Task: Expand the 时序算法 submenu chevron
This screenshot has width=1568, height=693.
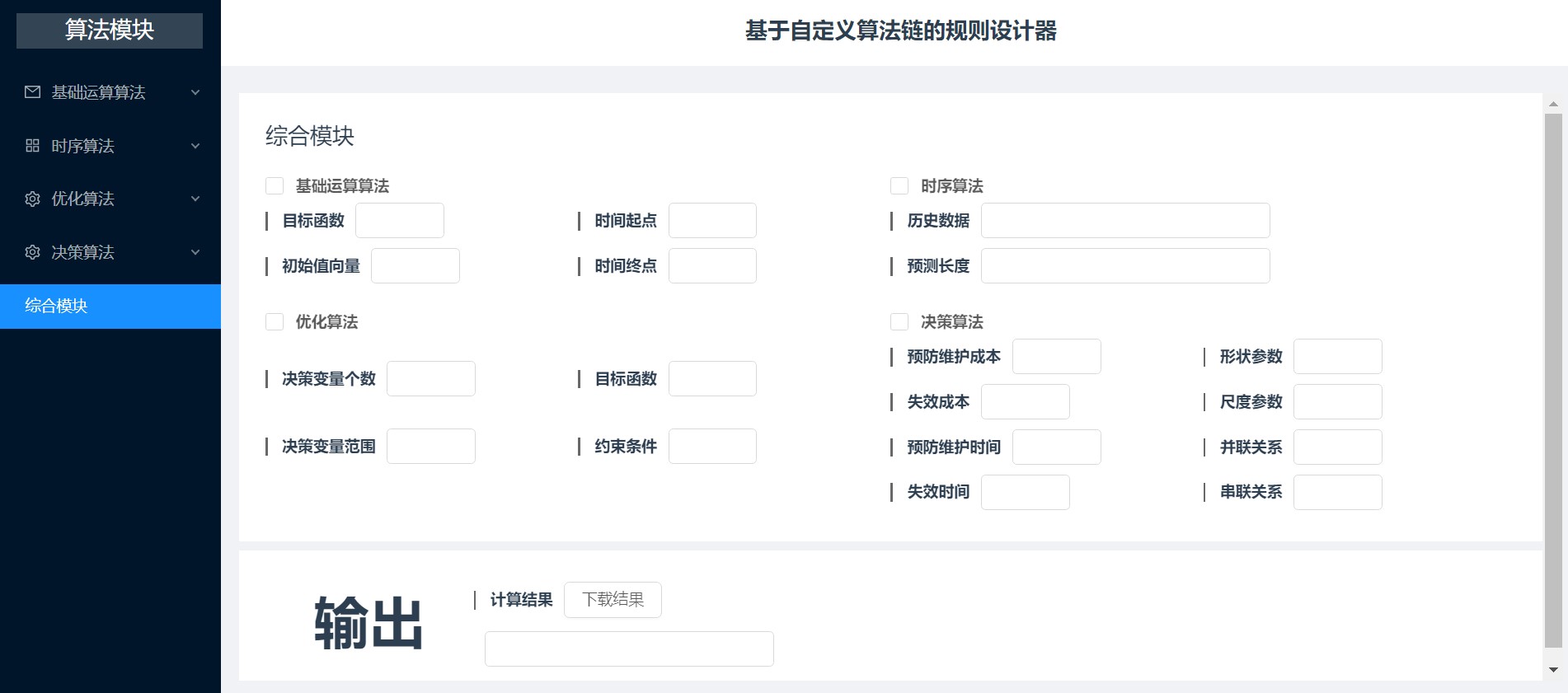Action: click(195, 146)
